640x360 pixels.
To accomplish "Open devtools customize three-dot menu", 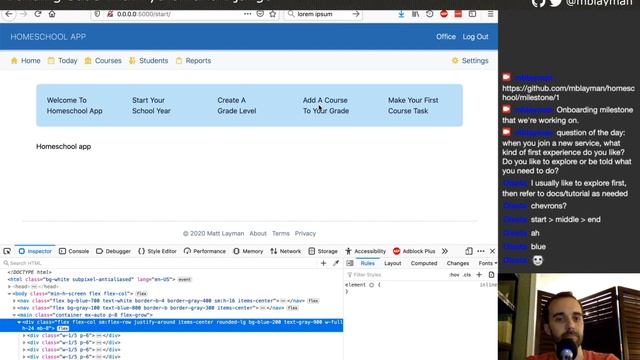I will 481,251.
